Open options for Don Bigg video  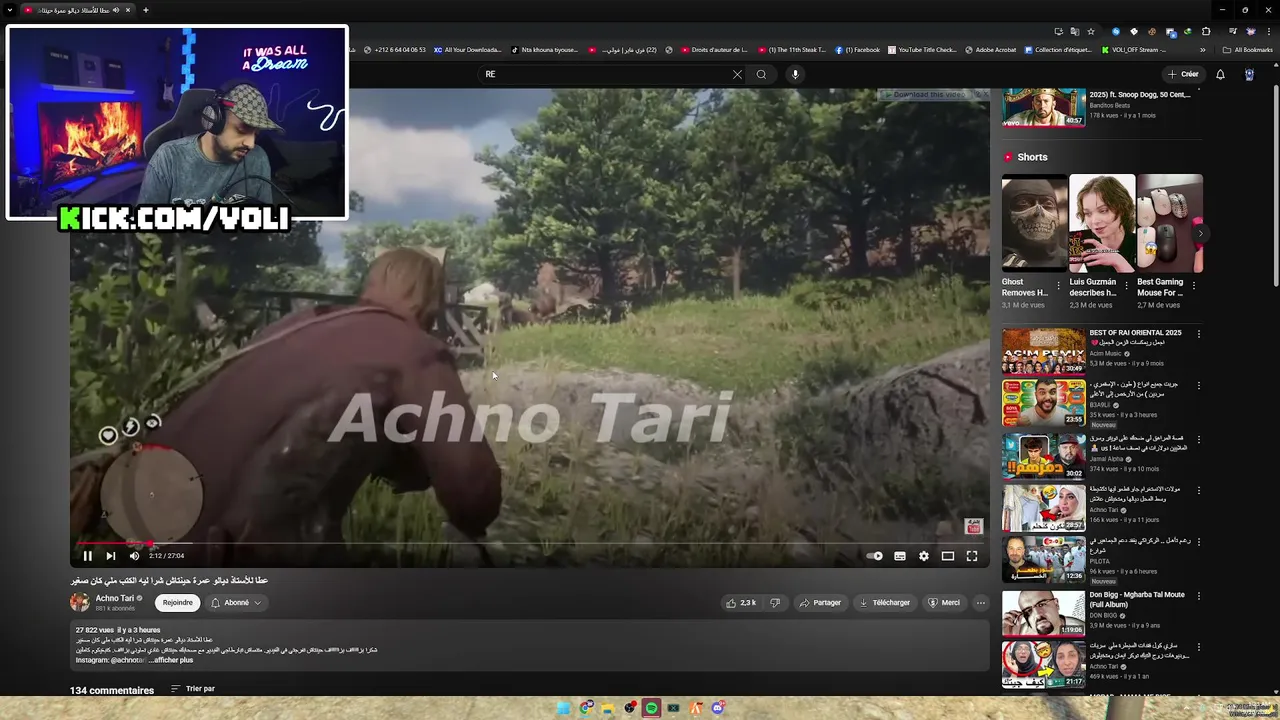click(1198, 595)
